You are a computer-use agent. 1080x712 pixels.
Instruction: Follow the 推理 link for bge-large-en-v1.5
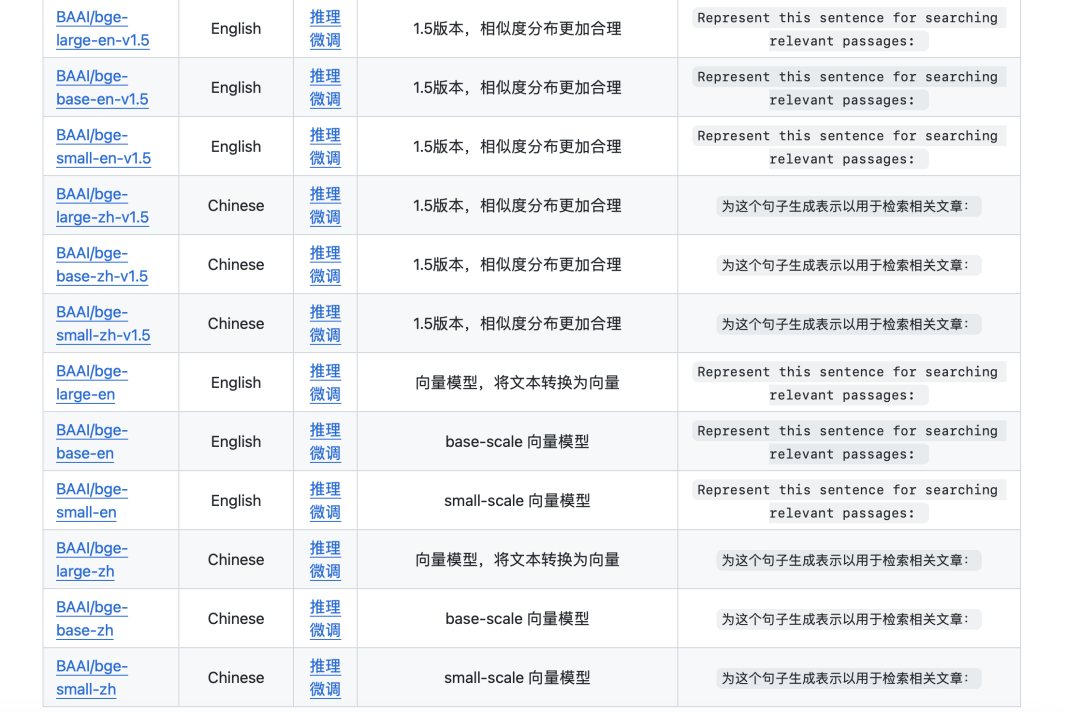click(325, 17)
